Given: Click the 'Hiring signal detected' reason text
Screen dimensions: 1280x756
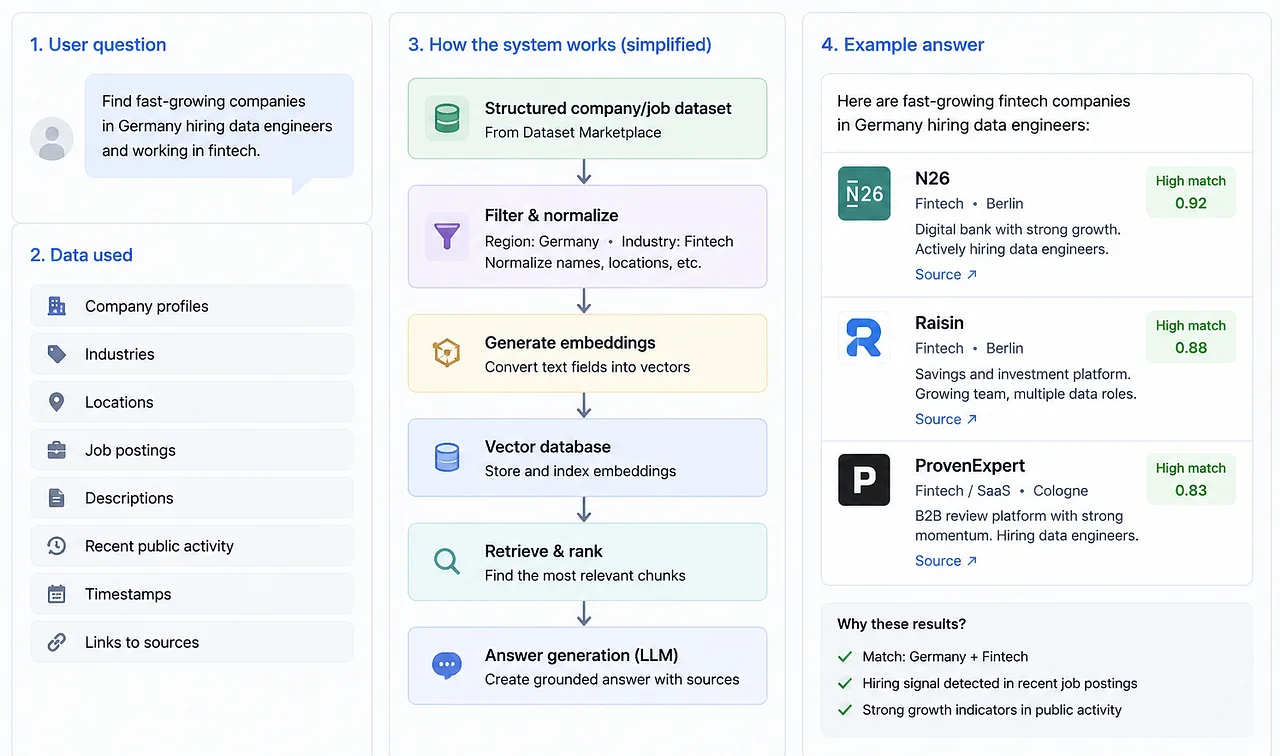Looking at the screenshot, I should pyautogui.click(x=1000, y=684).
